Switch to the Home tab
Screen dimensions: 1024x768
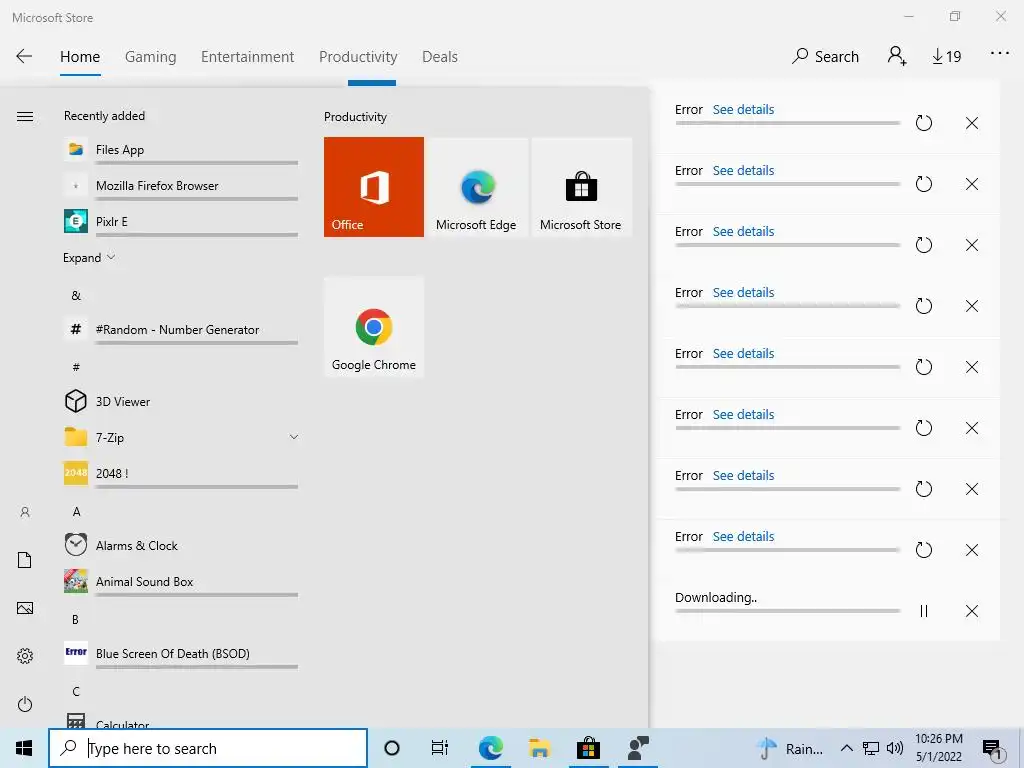click(x=80, y=57)
